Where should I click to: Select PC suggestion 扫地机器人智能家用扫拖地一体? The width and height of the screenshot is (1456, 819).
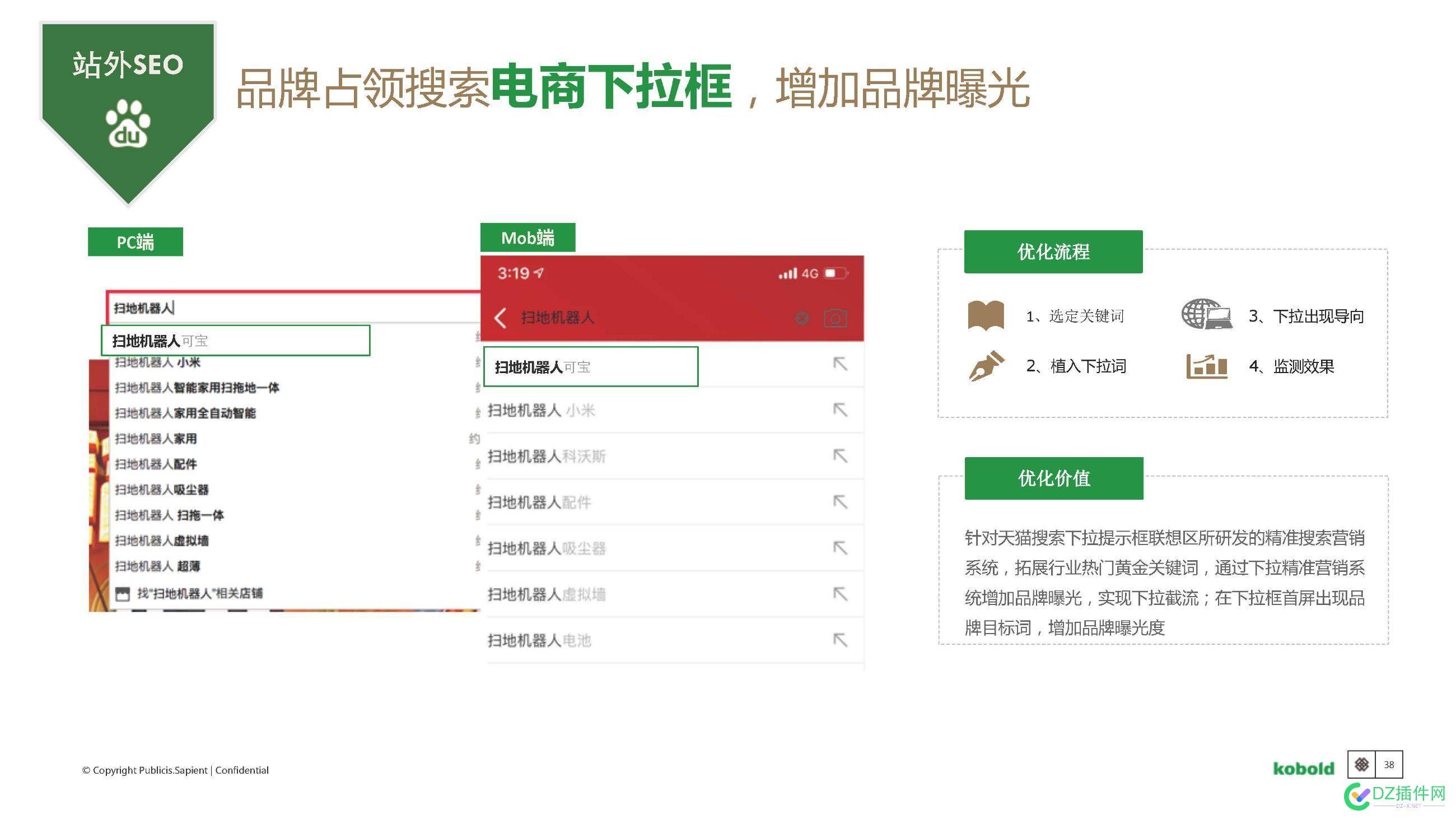coord(197,388)
